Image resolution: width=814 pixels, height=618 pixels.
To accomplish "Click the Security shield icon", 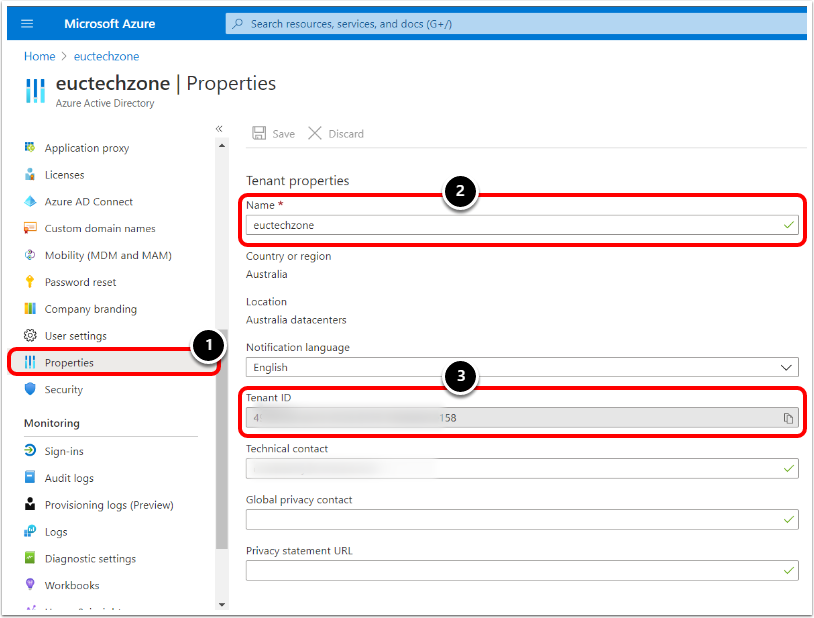I will (30, 390).
